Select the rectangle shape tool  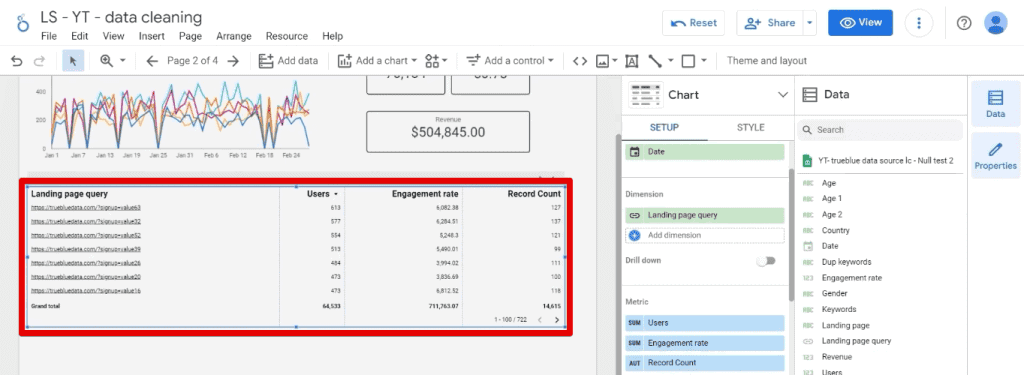[x=688, y=61]
